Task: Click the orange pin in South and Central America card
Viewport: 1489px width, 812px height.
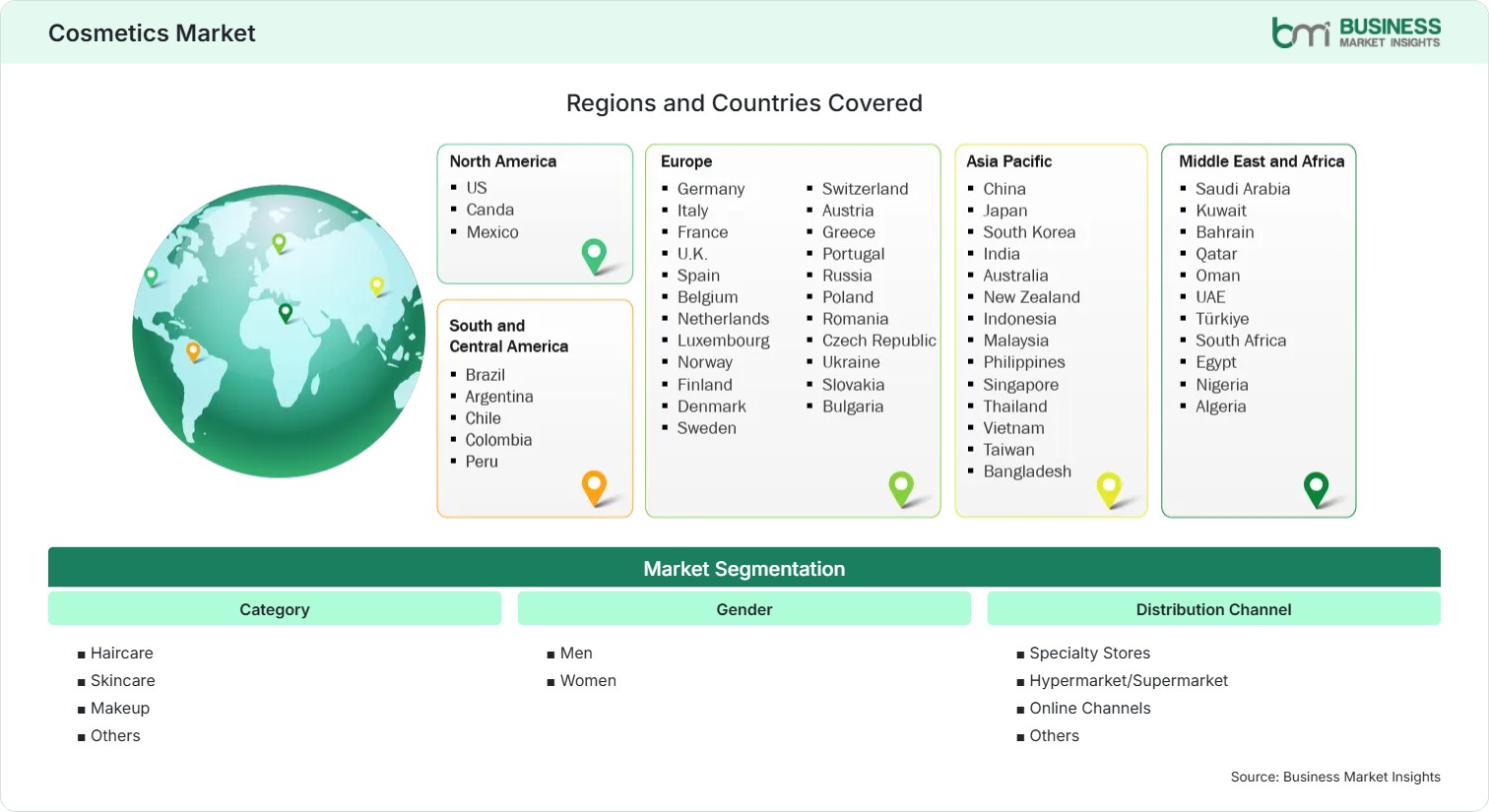Action: [x=594, y=488]
